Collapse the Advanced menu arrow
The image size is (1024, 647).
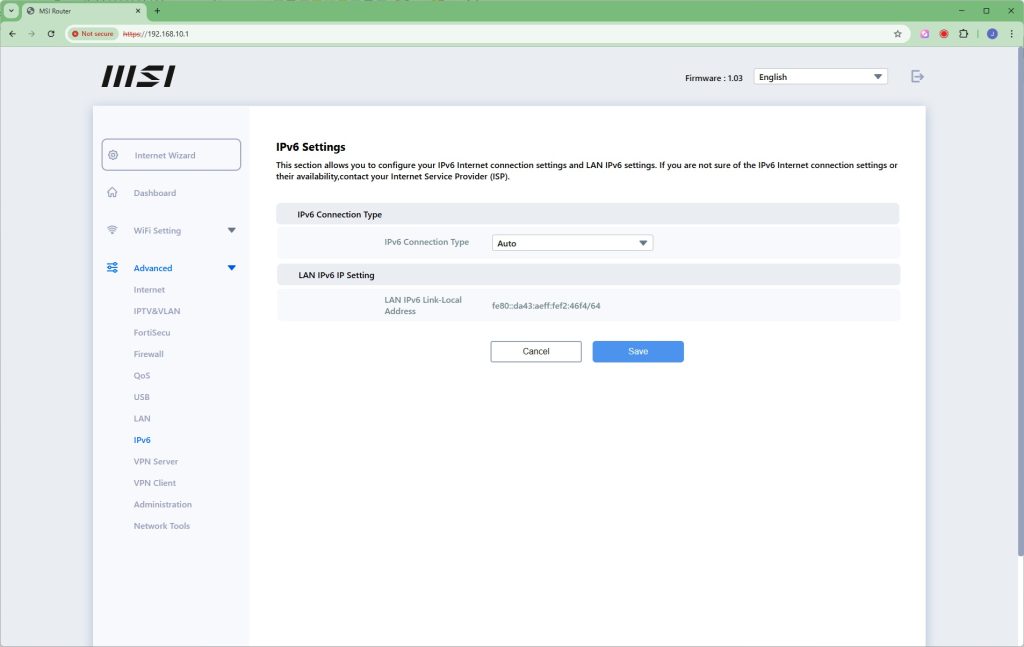pos(232,268)
